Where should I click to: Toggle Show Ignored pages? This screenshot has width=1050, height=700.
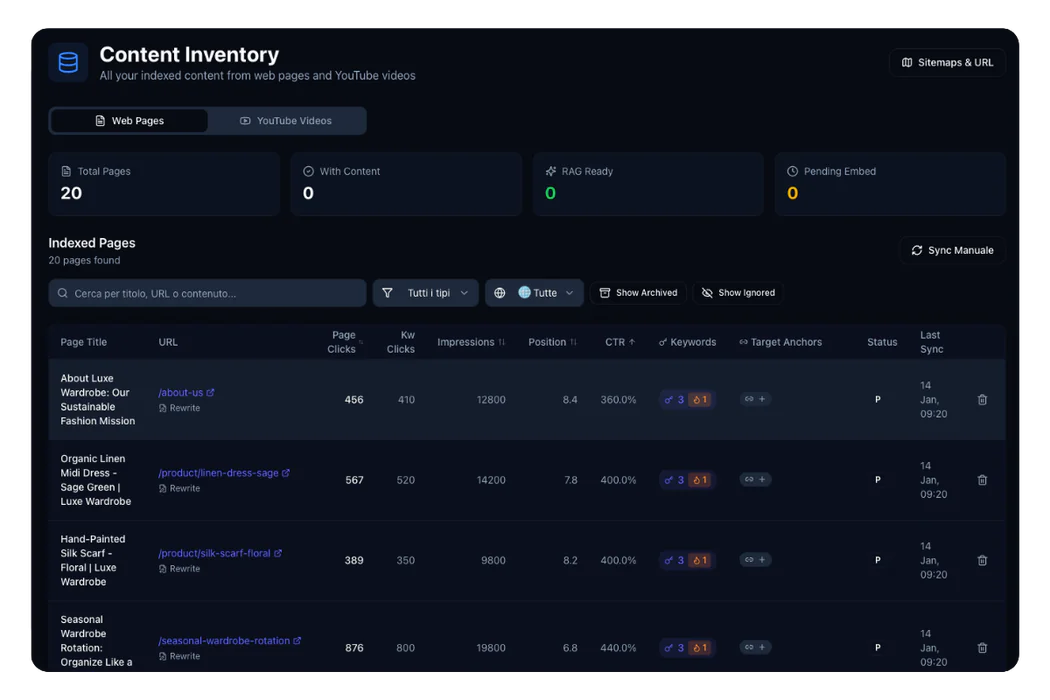pyautogui.click(x=738, y=293)
